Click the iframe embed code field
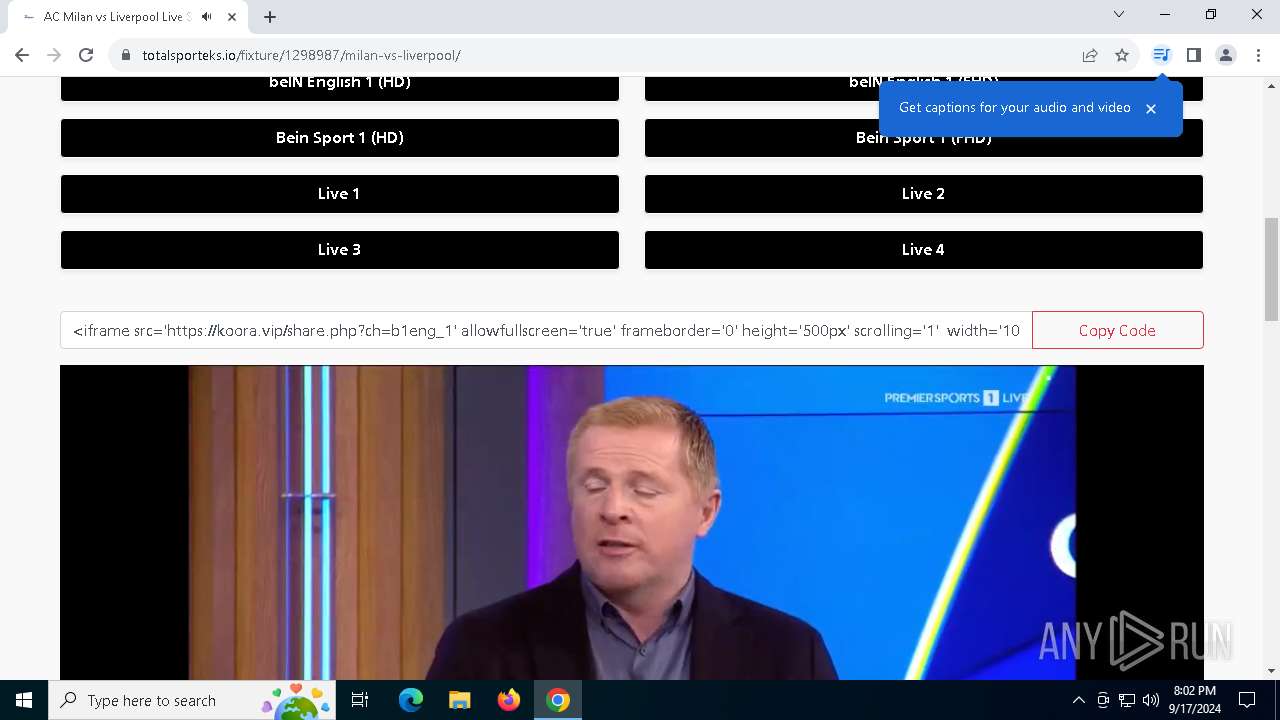This screenshot has height=720, width=1280. [x=546, y=330]
